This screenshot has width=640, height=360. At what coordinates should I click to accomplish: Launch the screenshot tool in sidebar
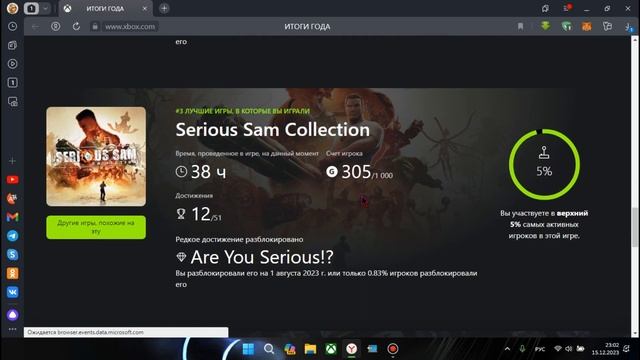(12, 102)
